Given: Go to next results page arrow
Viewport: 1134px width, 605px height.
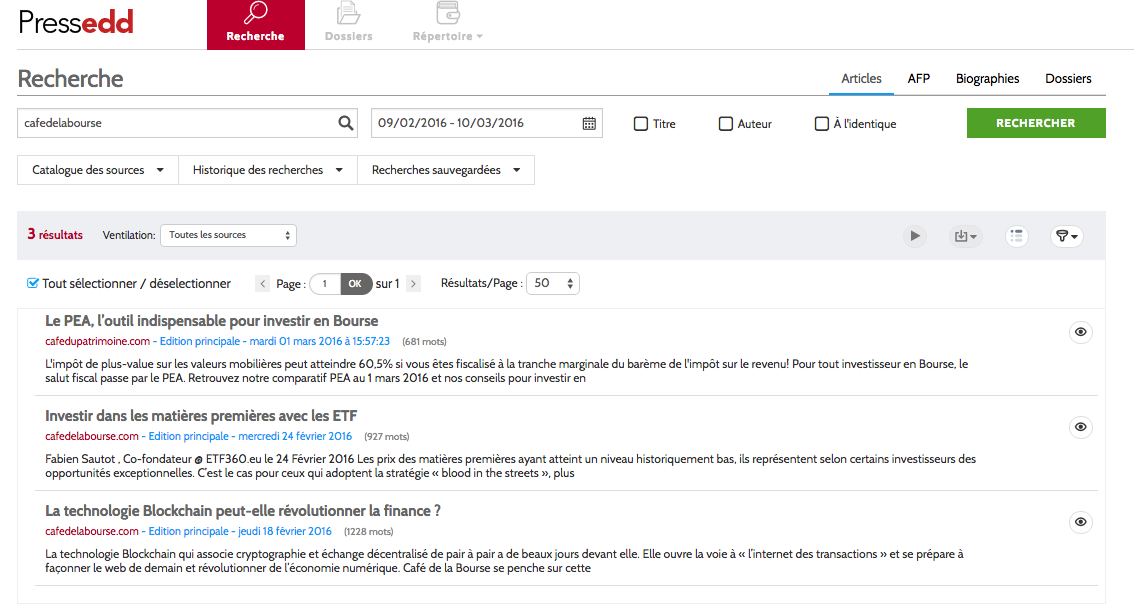Looking at the screenshot, I should [x=414, y=284].
